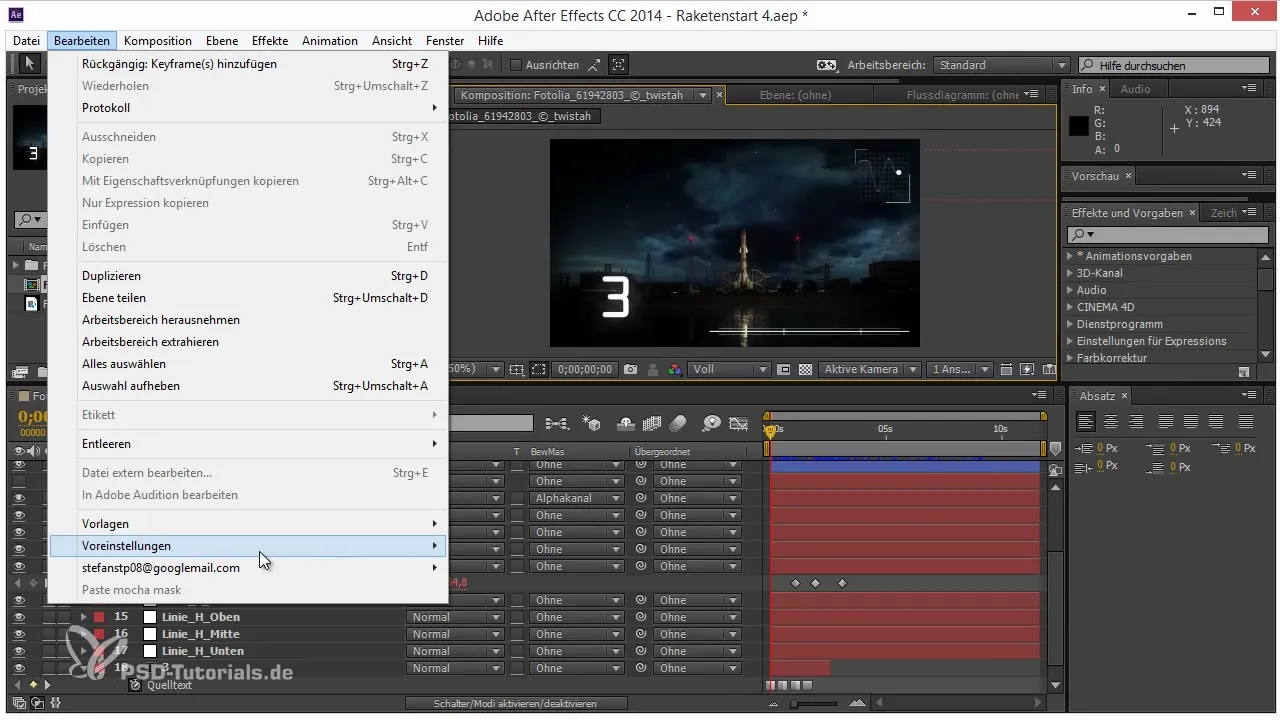The height and width of the screenshot is (720, 1280).
Task: Open the Voll resolution dropdown
Action: coord(730,369)
